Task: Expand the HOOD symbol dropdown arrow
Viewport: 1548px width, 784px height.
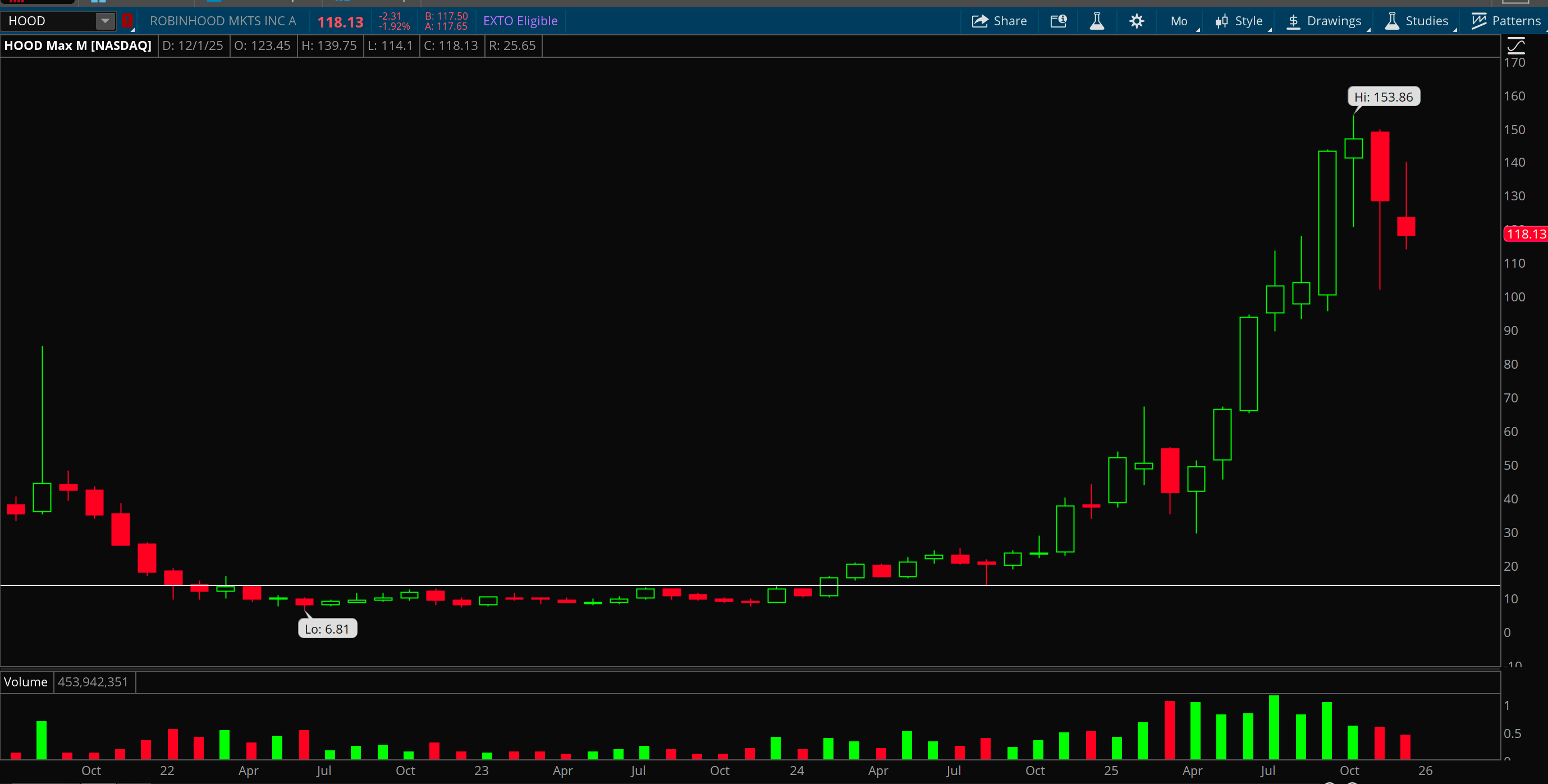Action: pos(105,21)
